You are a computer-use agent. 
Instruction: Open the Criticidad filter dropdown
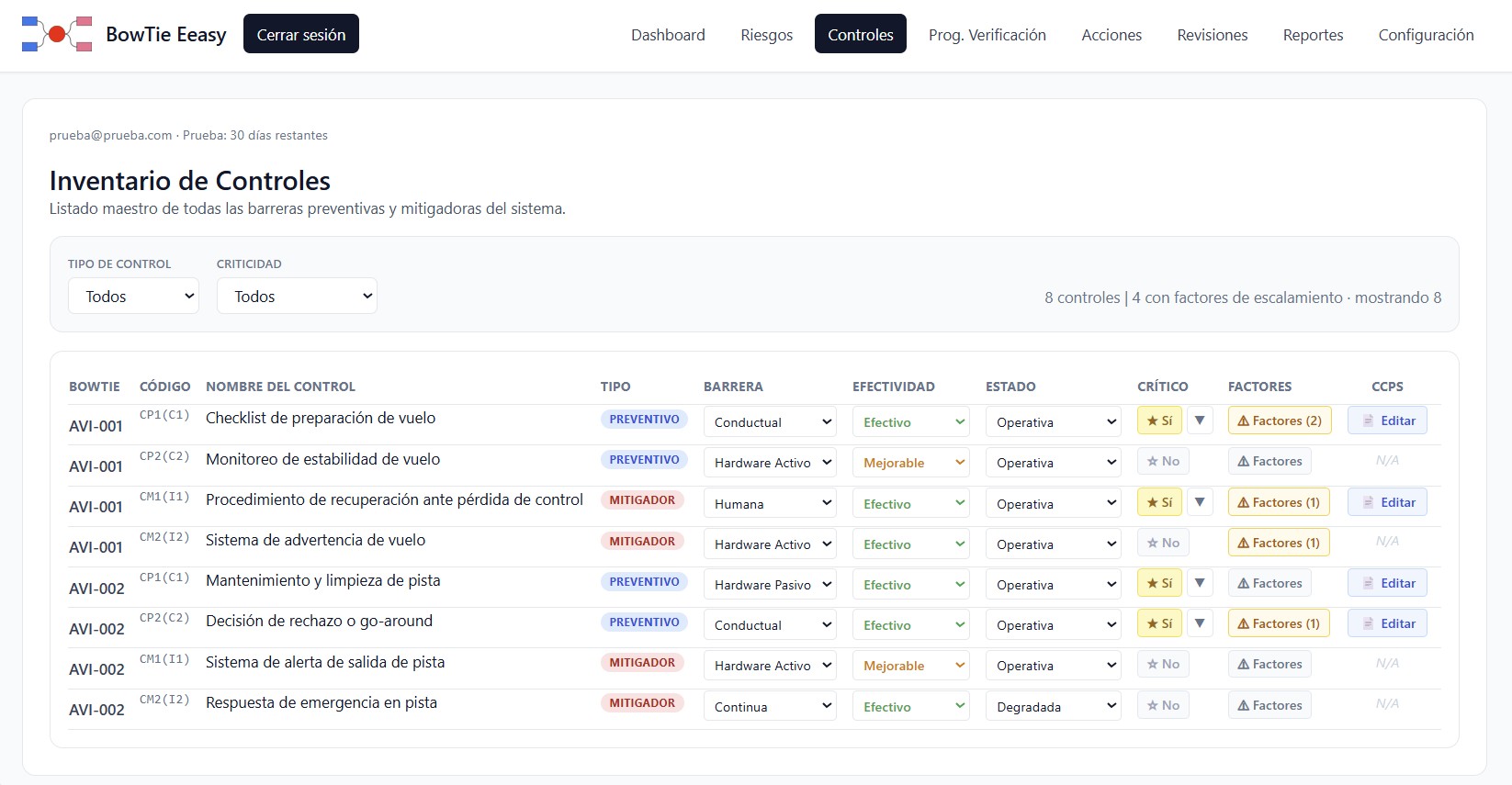pyautogui.click(x=297, y=296)
